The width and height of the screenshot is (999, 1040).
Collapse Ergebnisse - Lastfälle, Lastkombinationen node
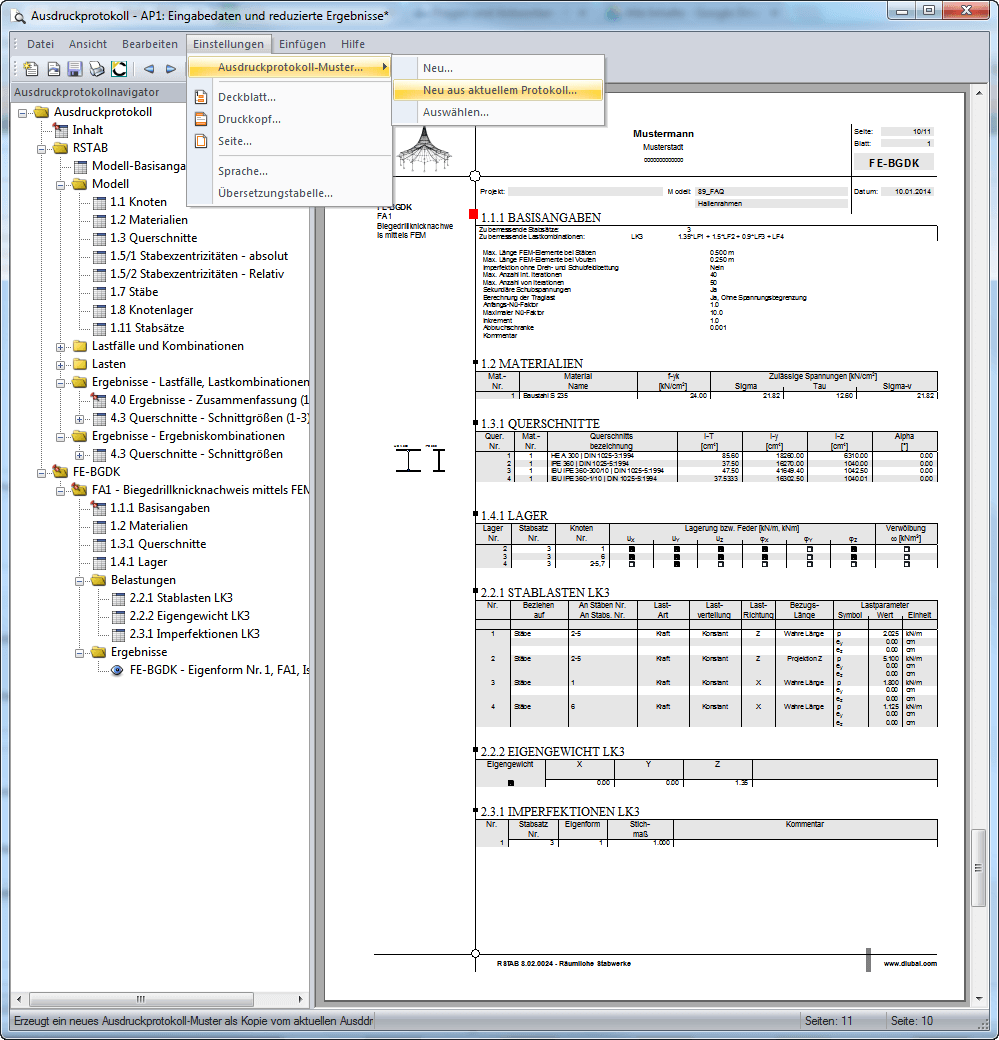click(60, 383)
